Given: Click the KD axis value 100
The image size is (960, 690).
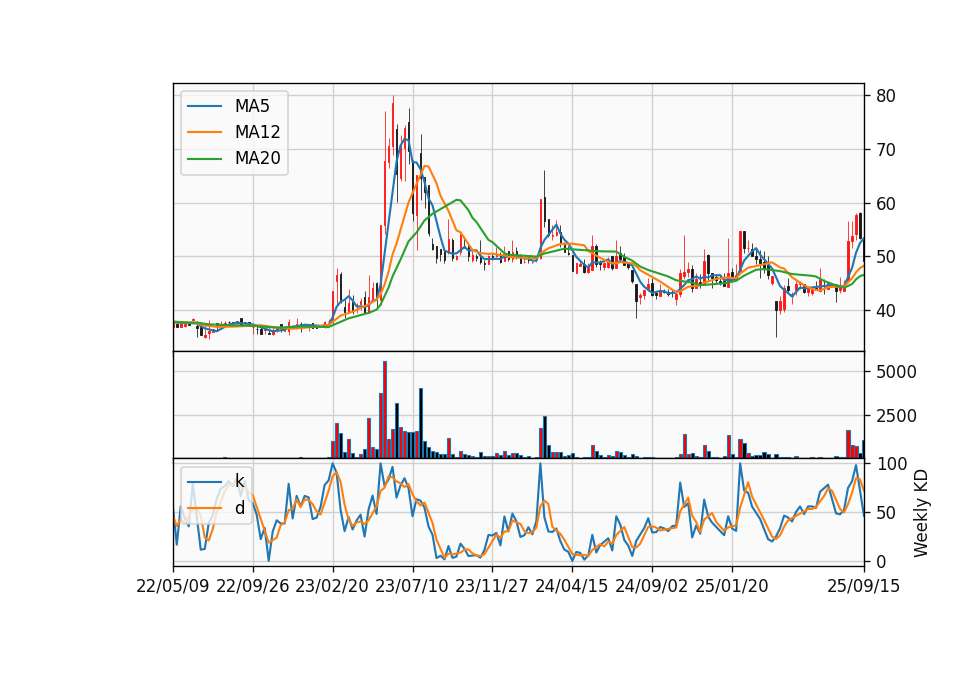Looking at the screenshot, I should tap(891, 463).
